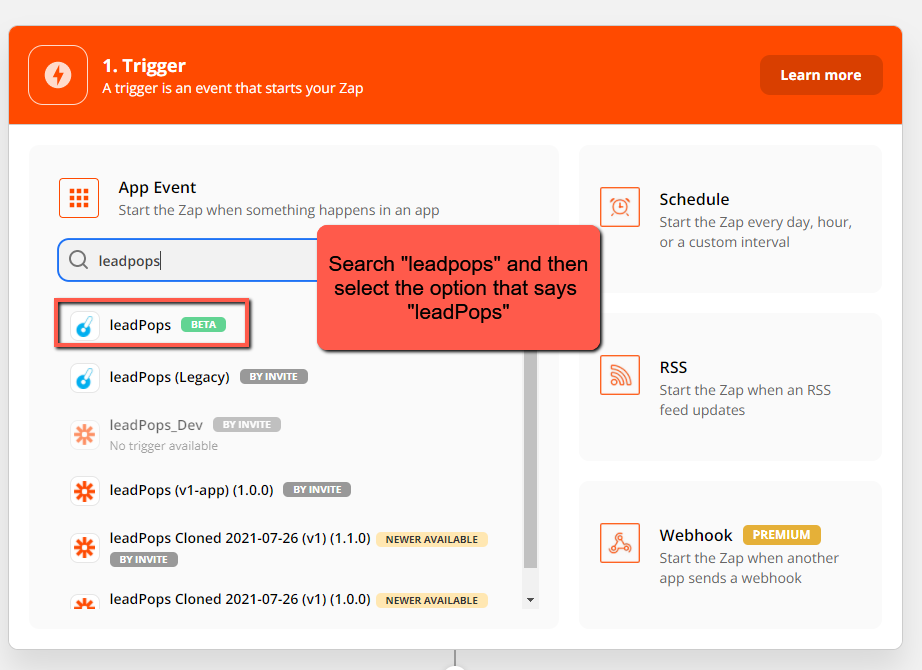Image resolution: width=922 pixels, height=670 pixels.
Task: Select leadPops_Dev result name
Action: (x=156, y=425)
